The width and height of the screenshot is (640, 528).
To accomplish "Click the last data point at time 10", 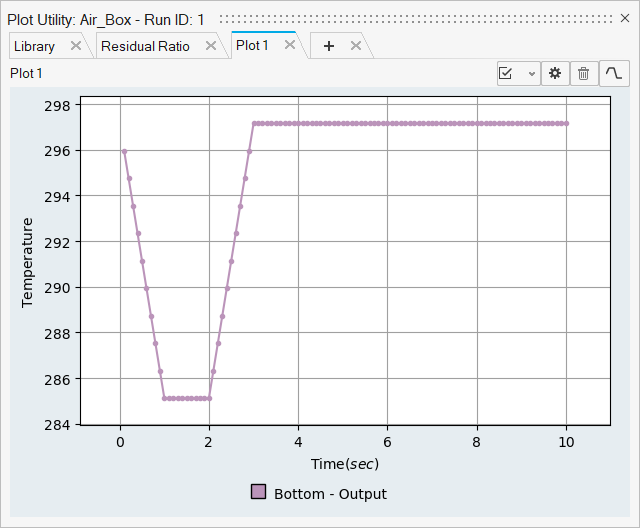I will (x=567, y=123).
